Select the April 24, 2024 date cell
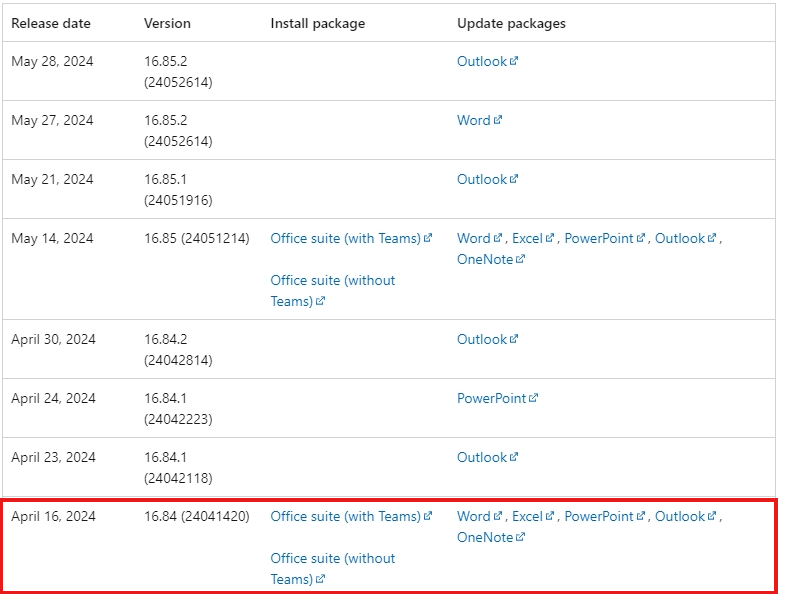Viewport: 785px width, 594px height. [x=53, y=399]
